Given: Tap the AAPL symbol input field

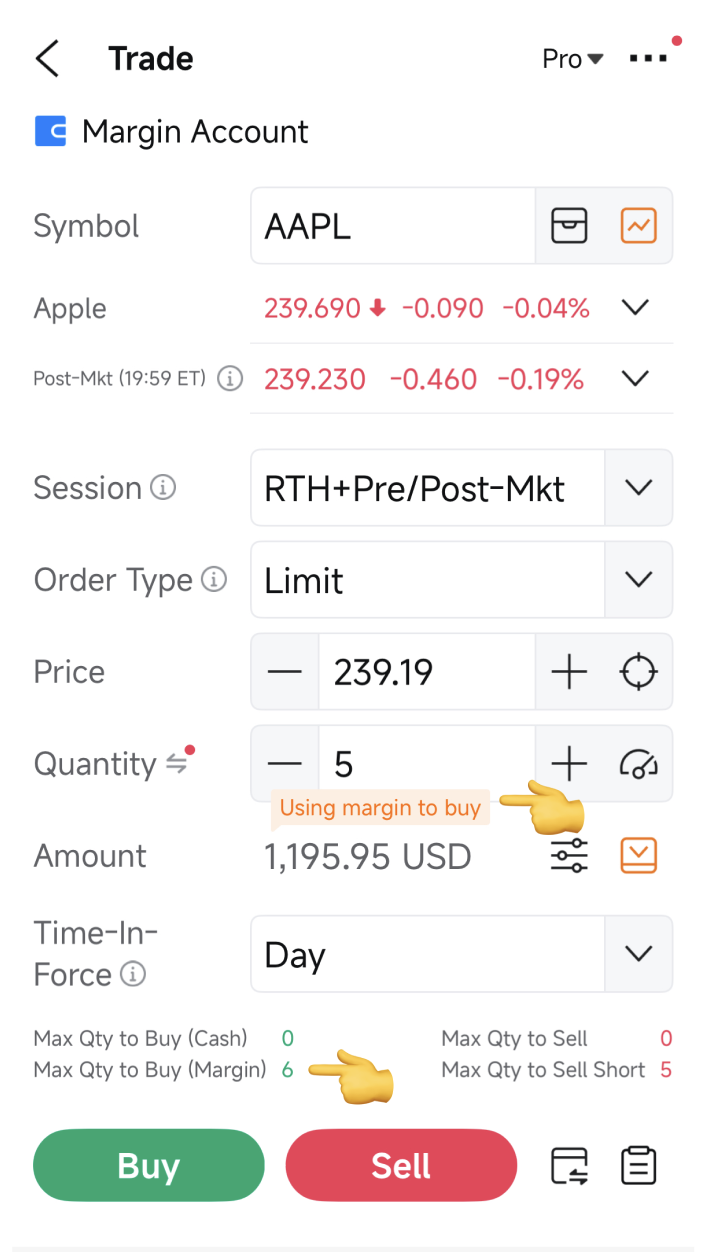Looking at the screenshot, I should click(392, 226).
